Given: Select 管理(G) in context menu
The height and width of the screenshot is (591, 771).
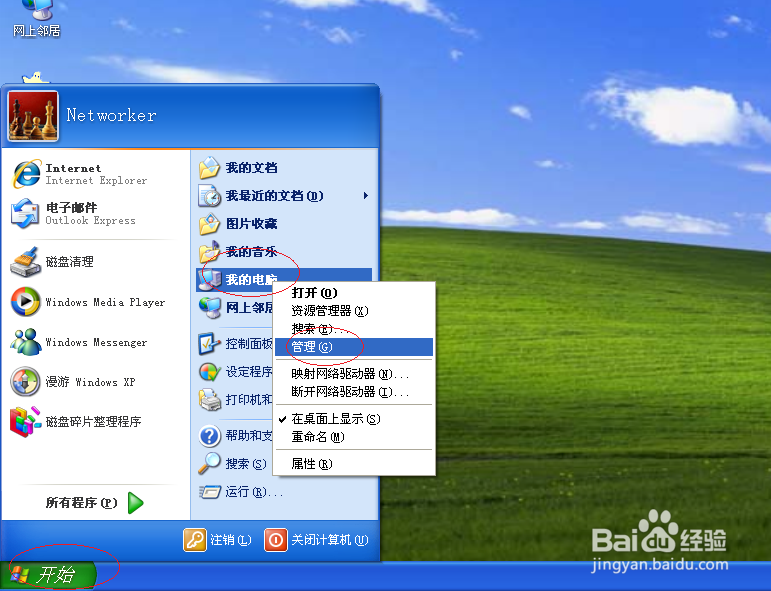Looking at the screenshot, I should (x=354, y=347).
